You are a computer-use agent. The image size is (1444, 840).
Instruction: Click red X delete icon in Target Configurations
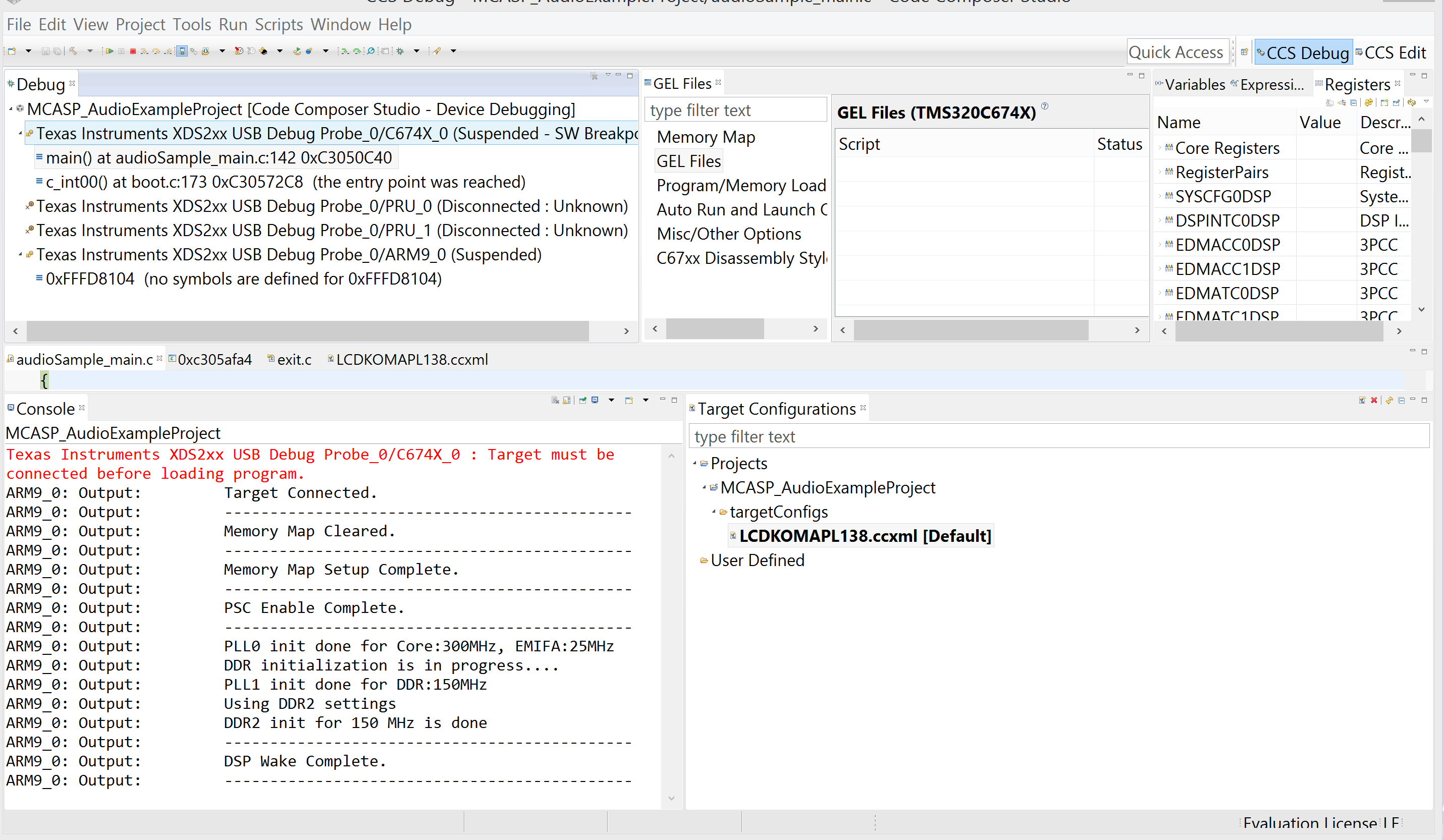(1373, 400)
